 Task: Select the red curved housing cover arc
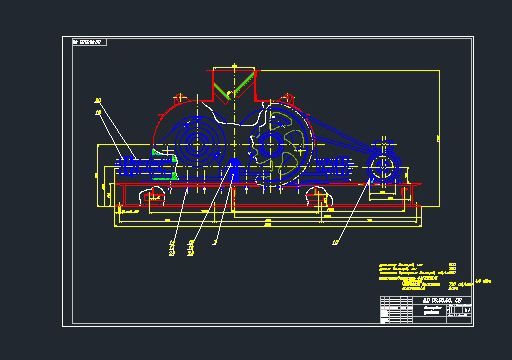pyautogui.click(x=173, y=120)
